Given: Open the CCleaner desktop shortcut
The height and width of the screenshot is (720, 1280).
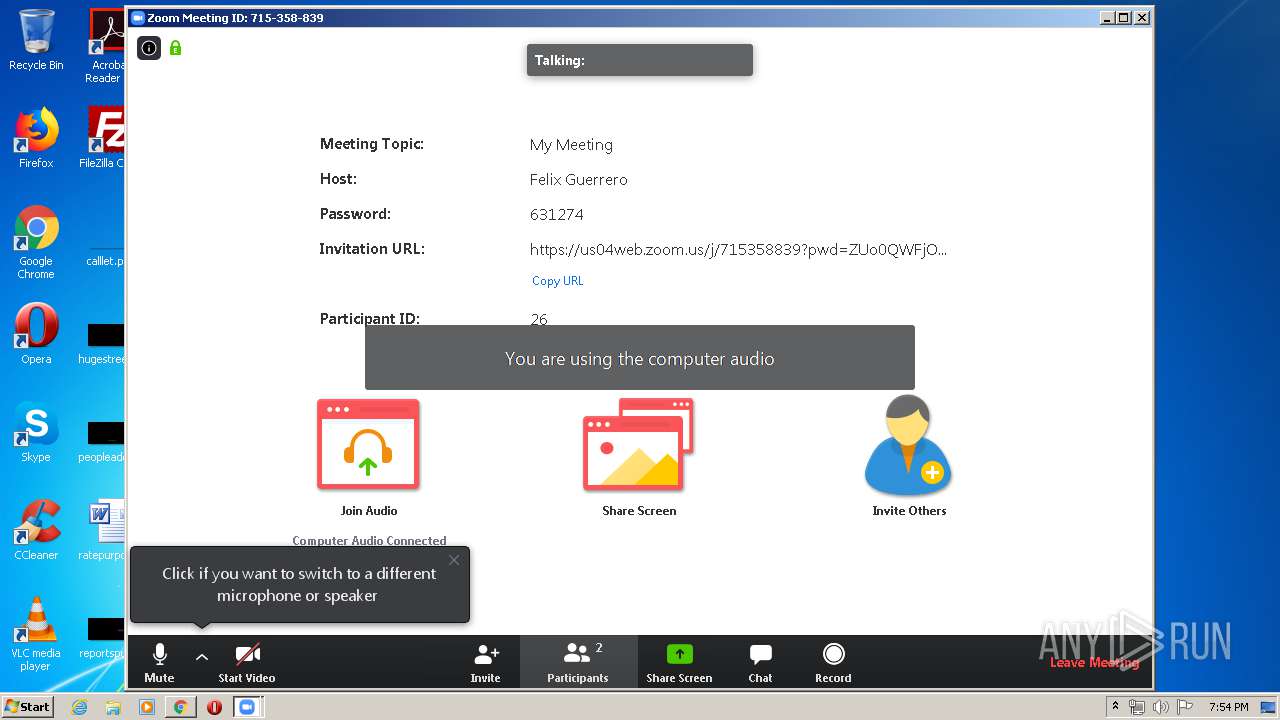Looking at the screenshot, I should pyautogui.click(x=36, y=530).
